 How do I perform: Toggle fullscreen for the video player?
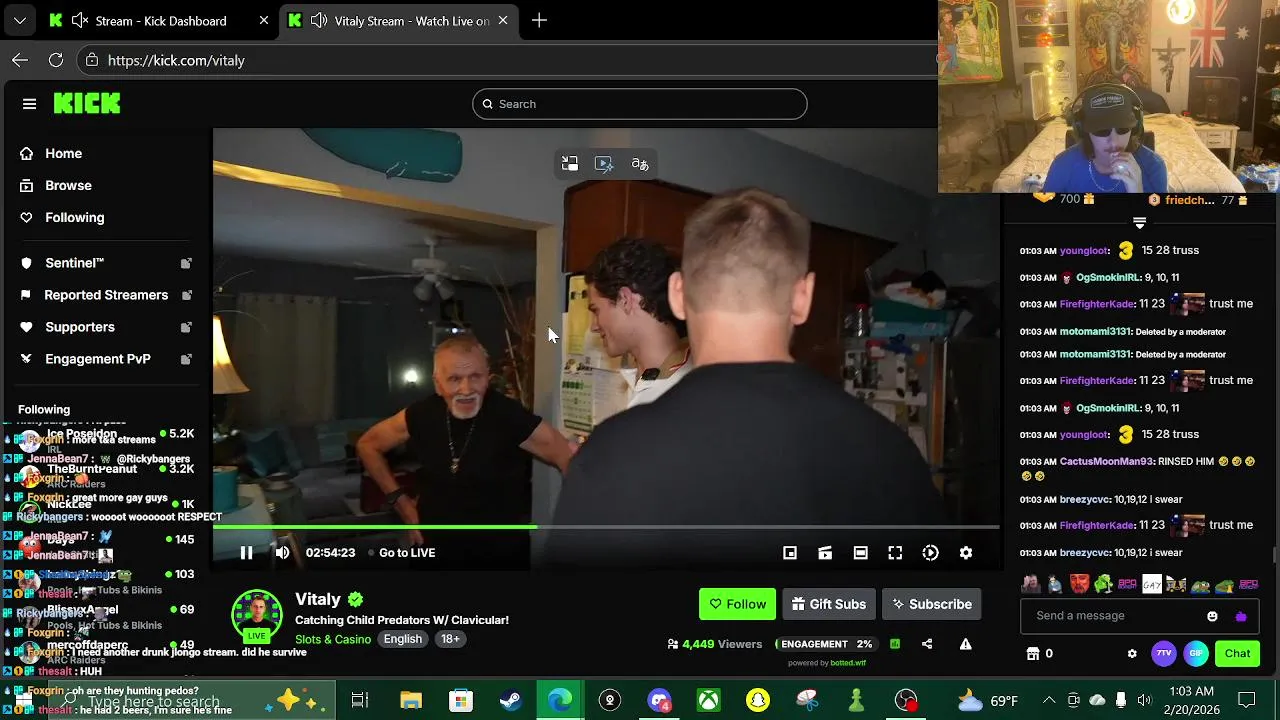[x=895, y=553]
